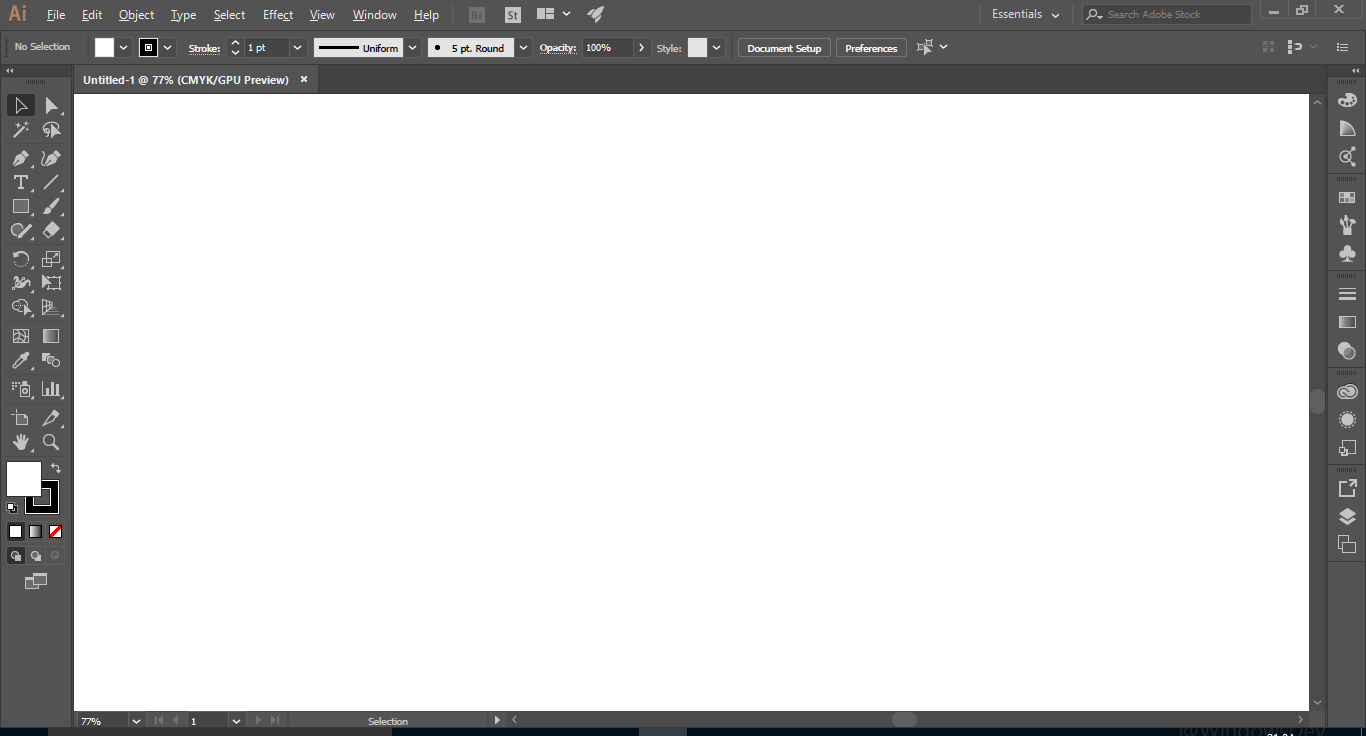Viewport: 1366px width, 736px height.
Task: Expand the stroke weight dropdown
Action: point(297,48)
